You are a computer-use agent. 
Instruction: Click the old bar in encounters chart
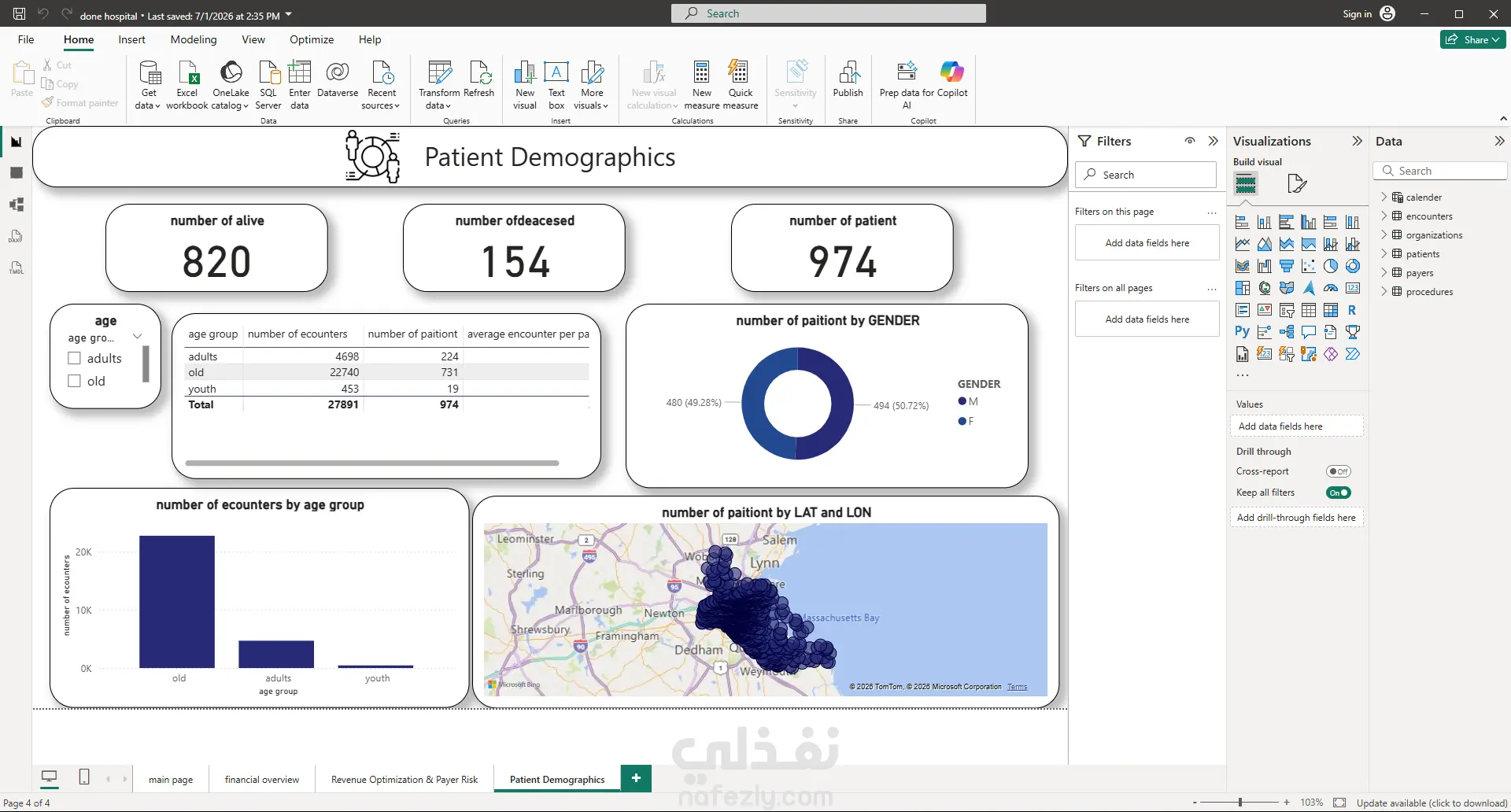[x=177, y=602]
